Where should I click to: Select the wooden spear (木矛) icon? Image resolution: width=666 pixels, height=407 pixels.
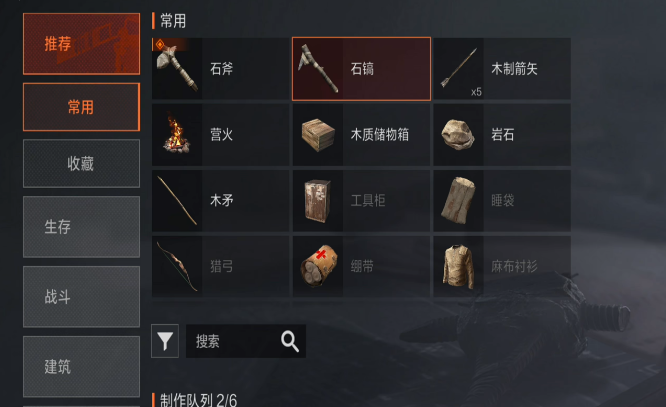coord(177,201)
